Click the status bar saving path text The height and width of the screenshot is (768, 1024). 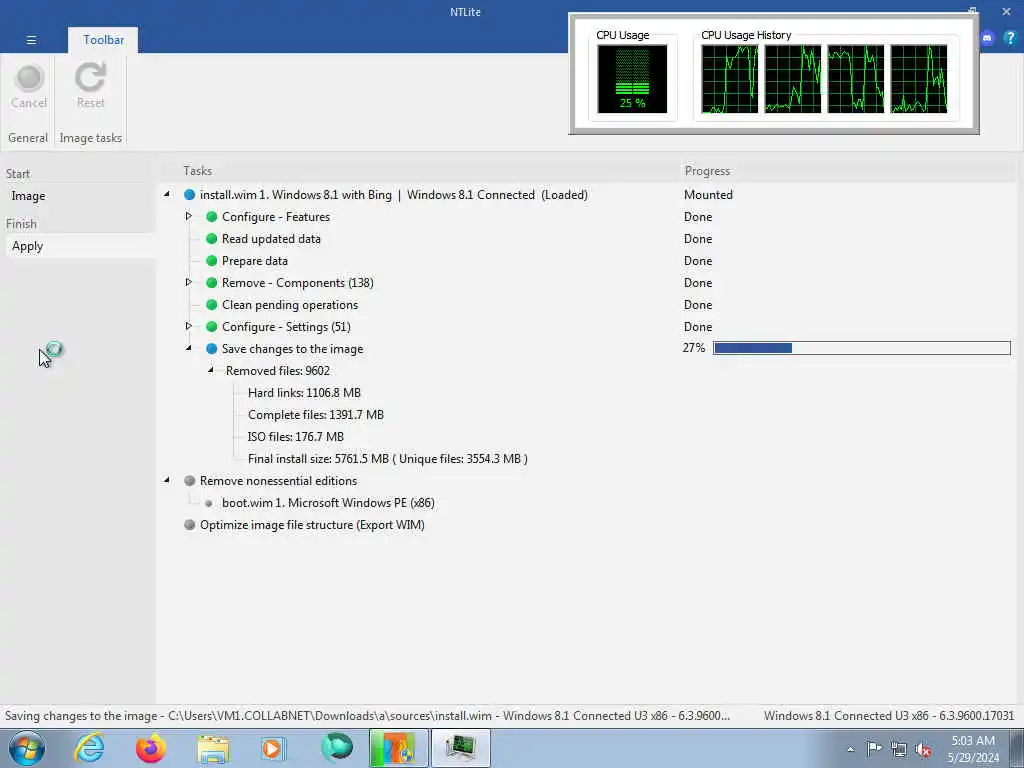pyautogui.click(x=367, y=716)
